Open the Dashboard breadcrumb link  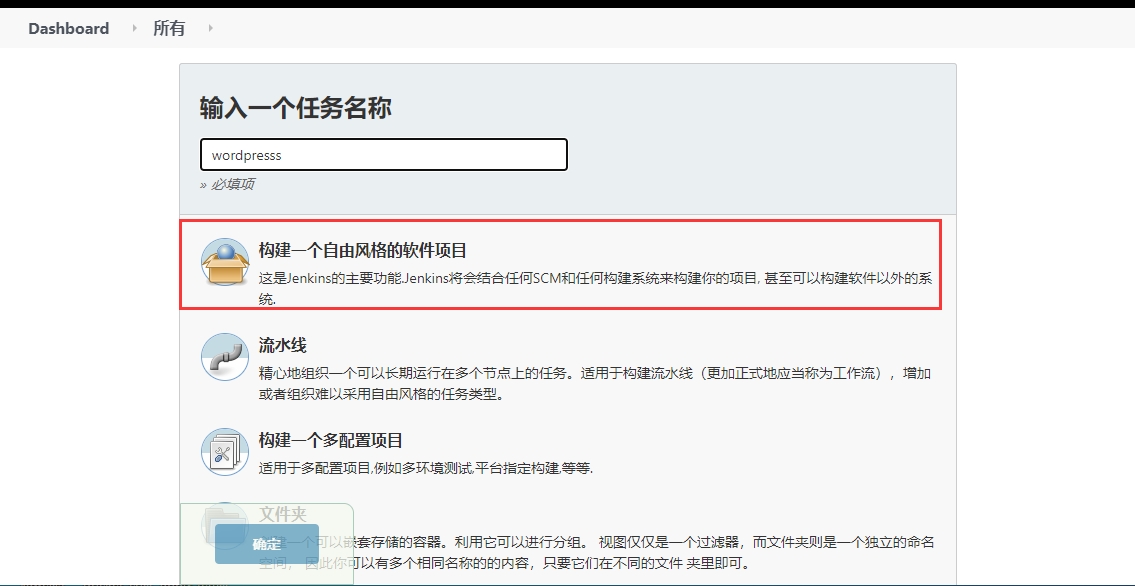pos(68,28)
